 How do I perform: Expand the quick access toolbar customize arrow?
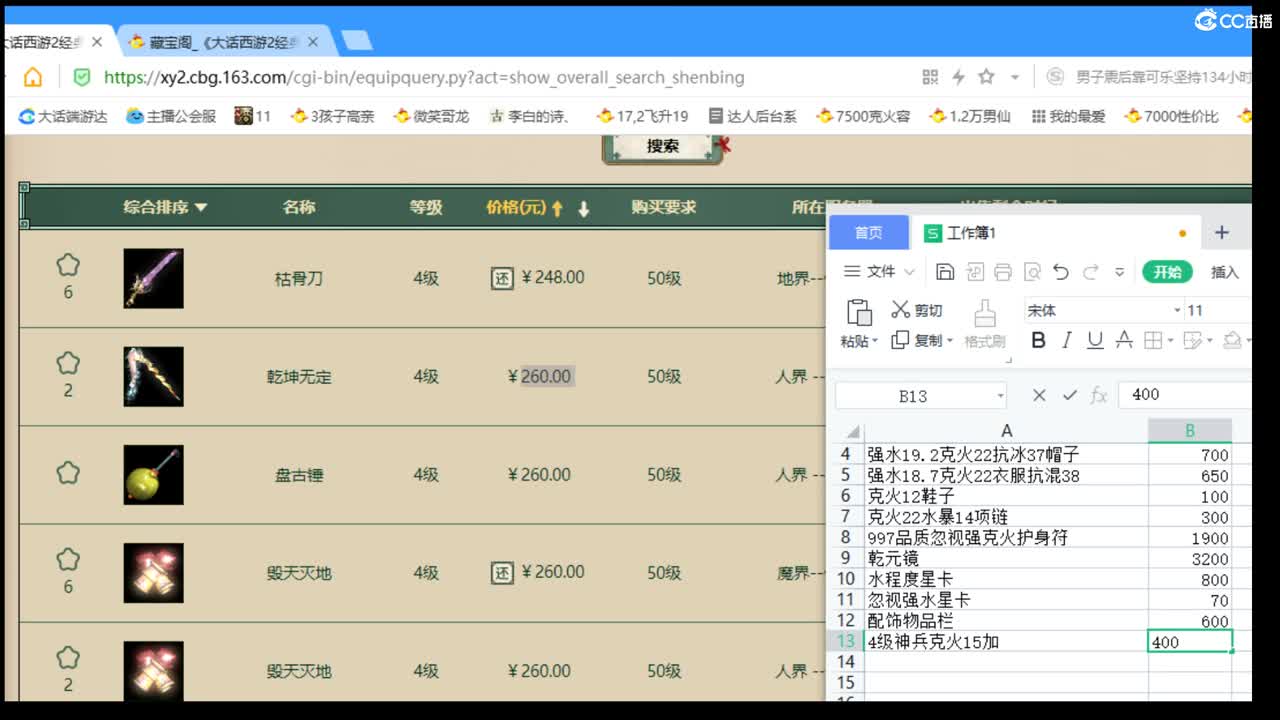pyautogui.click(x=1120, y=272)
